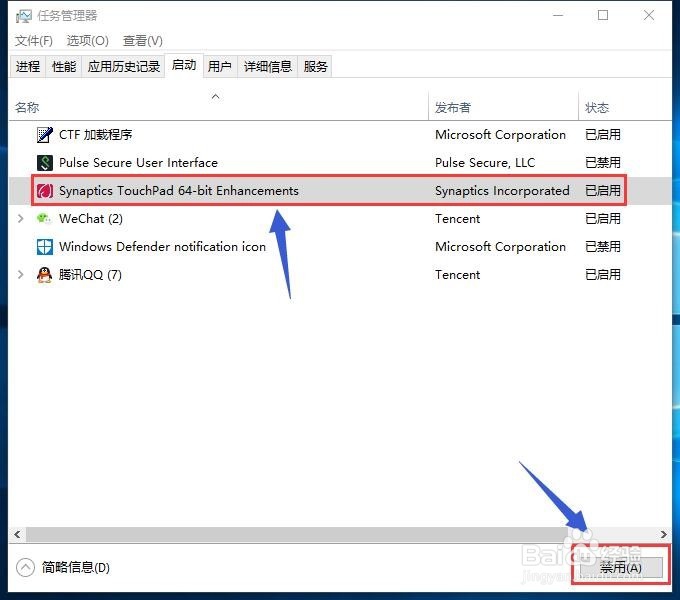Click 已启用 status in CTF row
680x600 pixels.
pyautogui.click(x=603, y=135)
